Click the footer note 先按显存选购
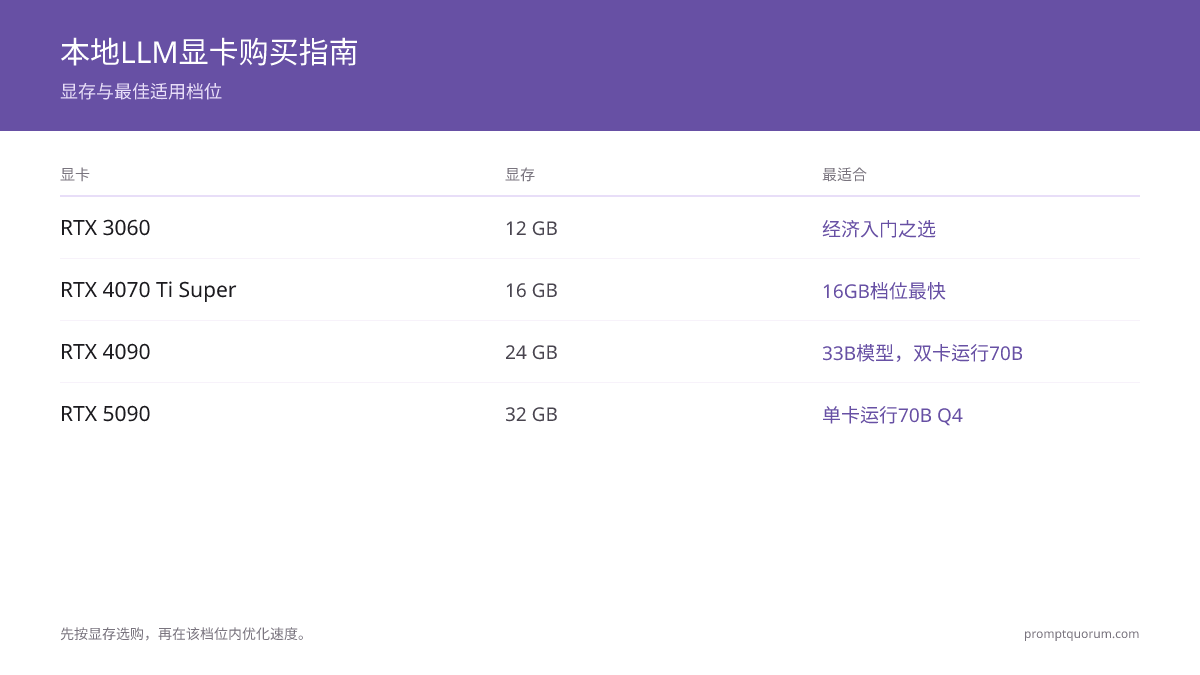The height and width of the screenshot is (675, 1200). coord(183,633)
